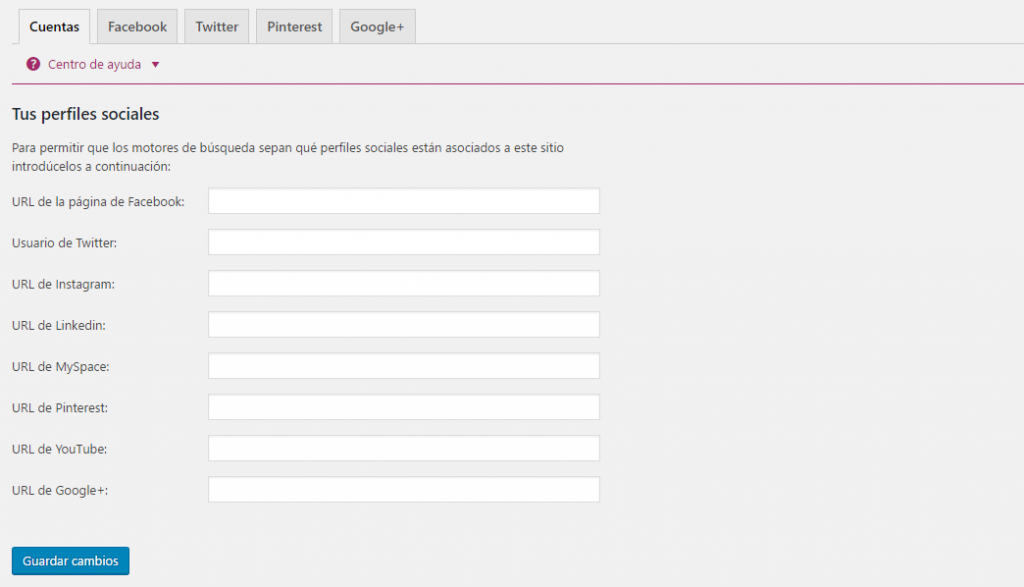Click into the URL de Linkedin field
This screenshot has height=587, width=1024.
tap(403, 324)
